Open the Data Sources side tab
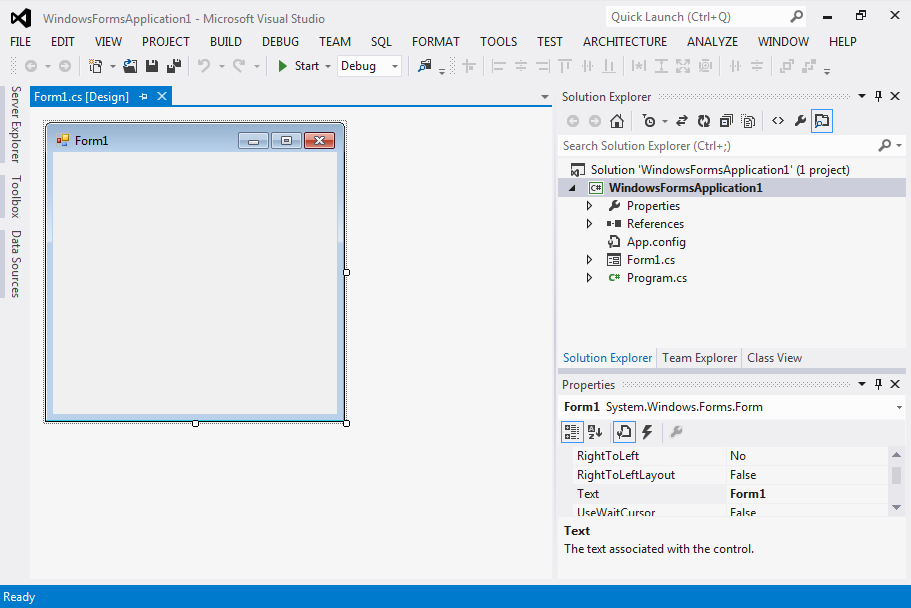The height and width of the screenshot is (608, 911). coord(16,264)
